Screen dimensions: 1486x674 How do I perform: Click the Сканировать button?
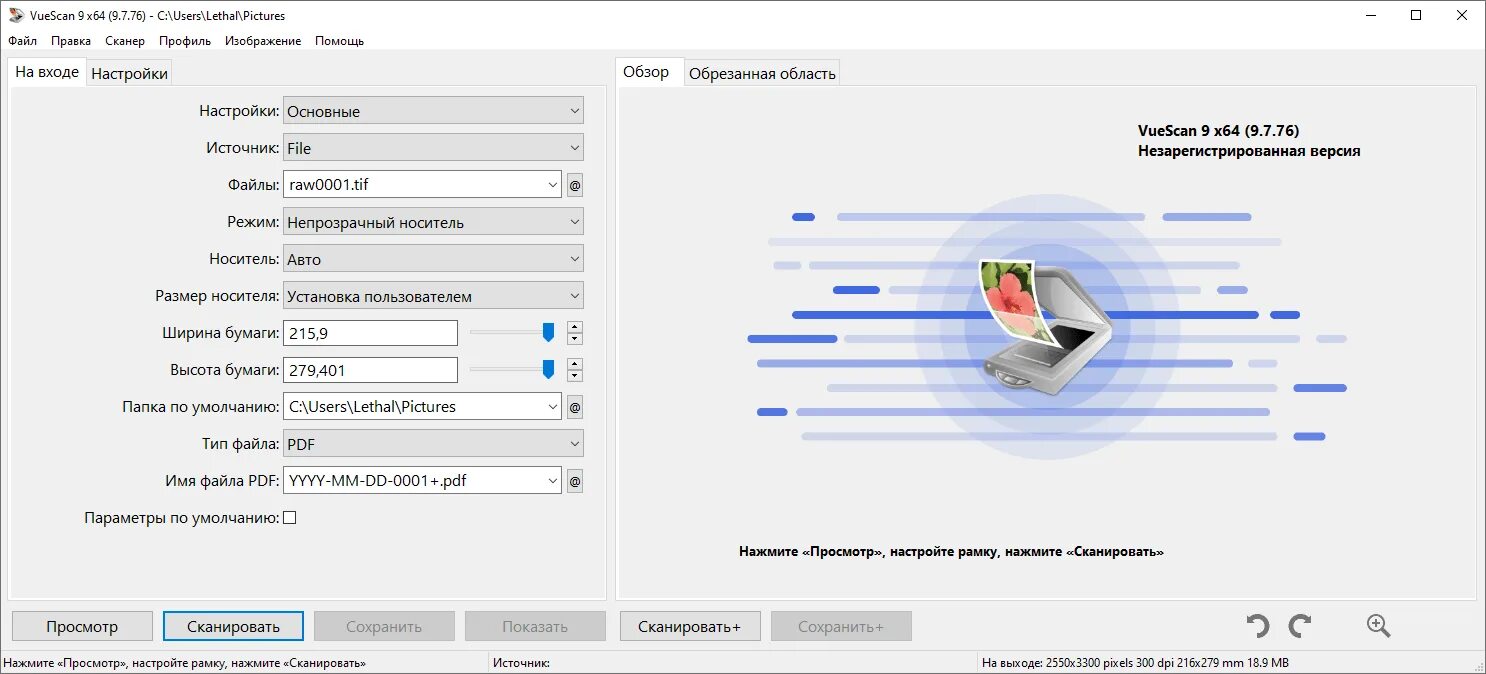pos(233,627)
